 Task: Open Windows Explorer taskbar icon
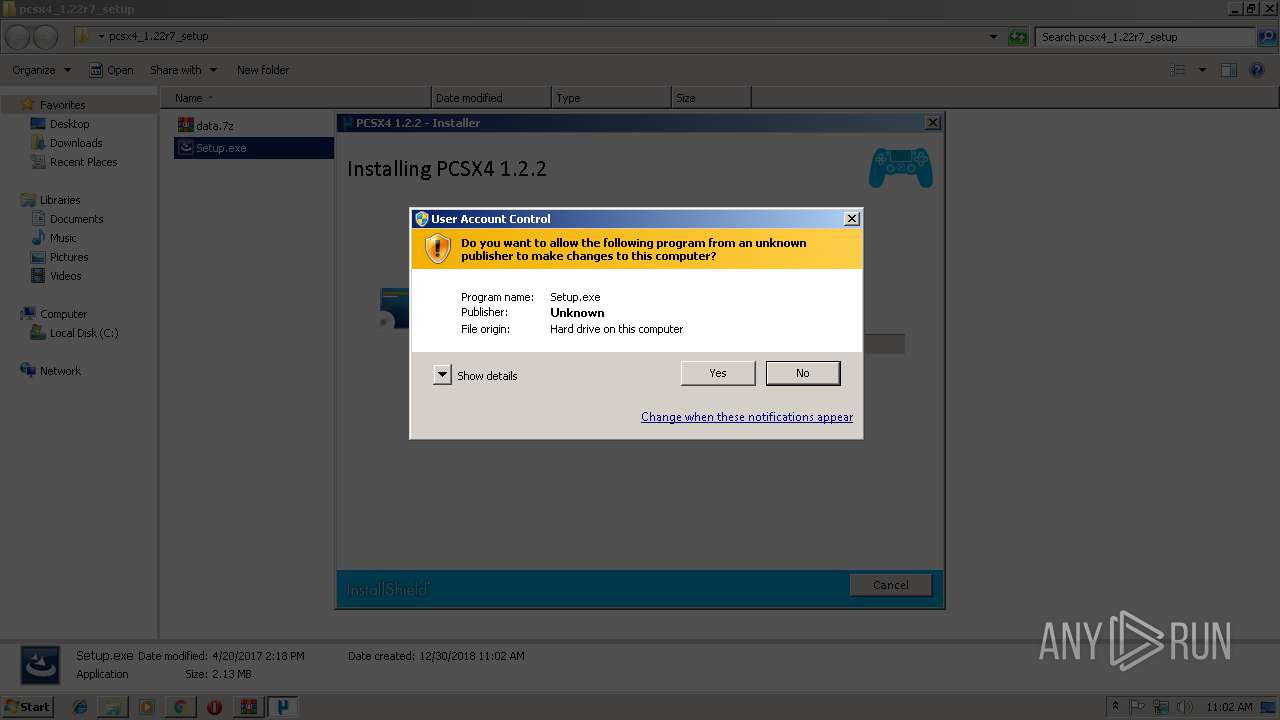point(113,707)
